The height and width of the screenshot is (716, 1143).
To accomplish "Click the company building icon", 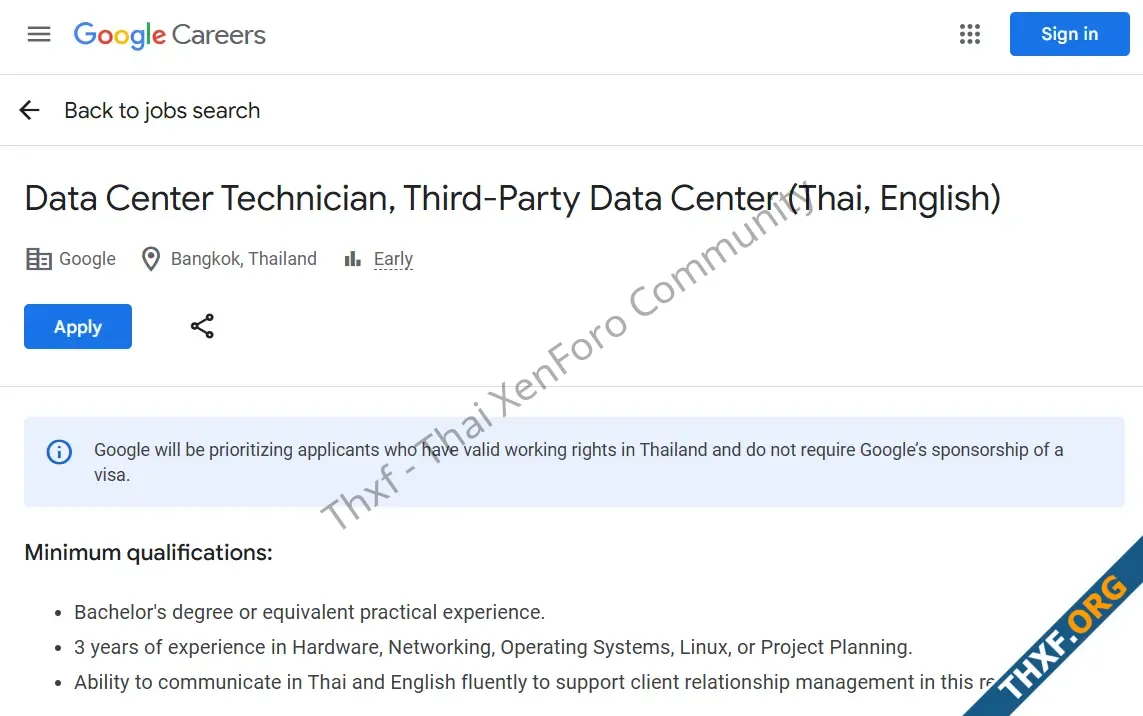I will 39,259.
